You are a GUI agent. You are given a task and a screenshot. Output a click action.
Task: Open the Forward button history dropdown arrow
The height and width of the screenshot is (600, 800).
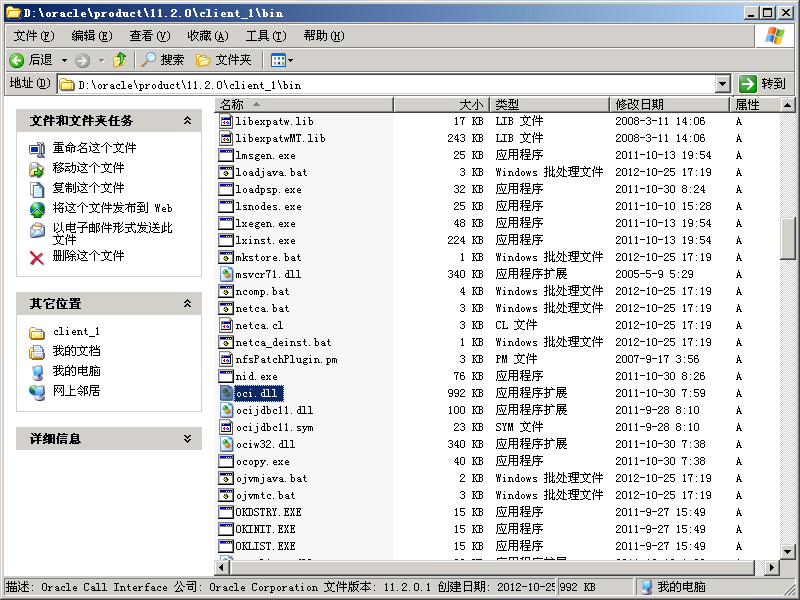pyautogui.click(x=102, y=61)
